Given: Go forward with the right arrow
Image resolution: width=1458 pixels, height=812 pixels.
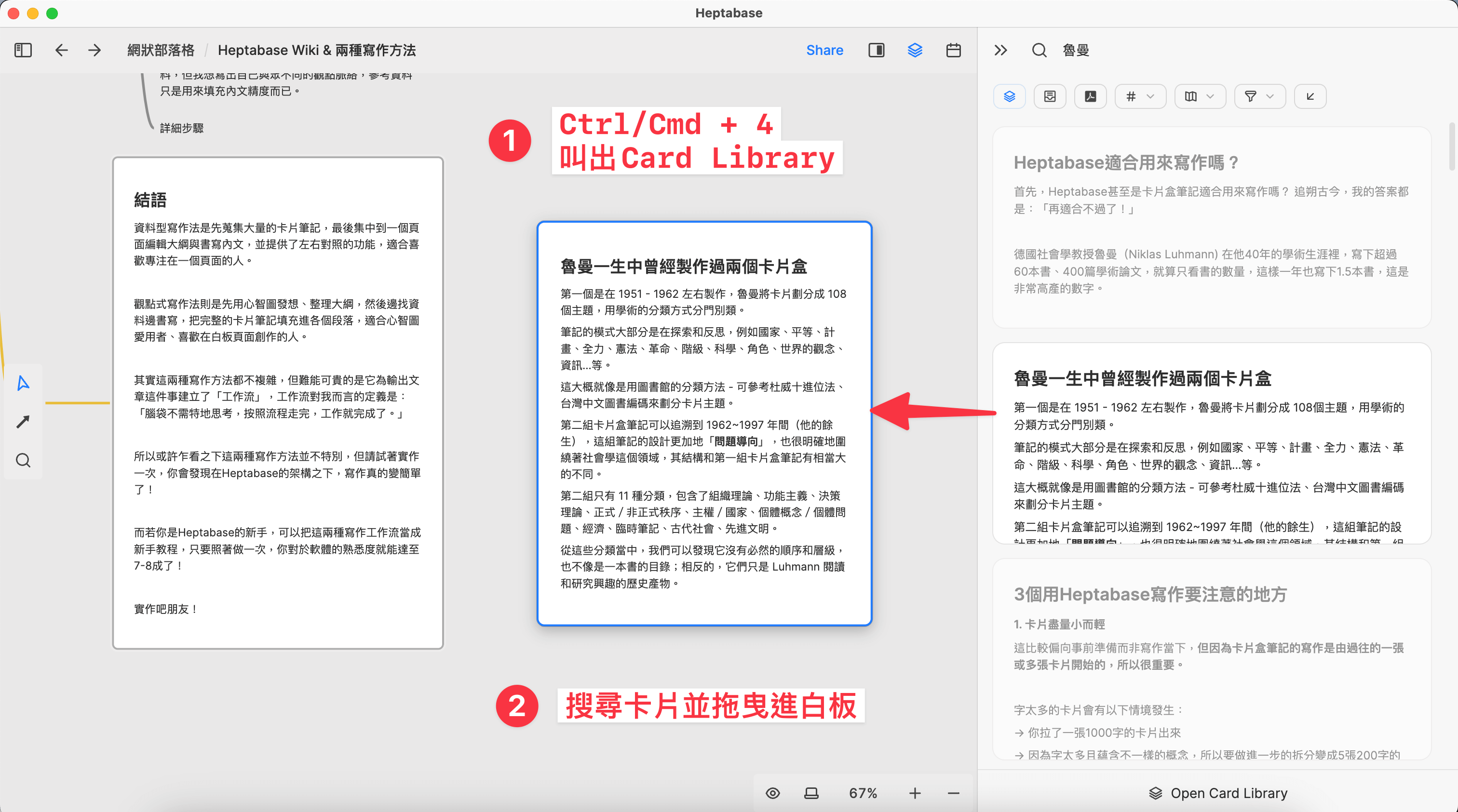Looking at the screenshot, I should click(94, 51).
